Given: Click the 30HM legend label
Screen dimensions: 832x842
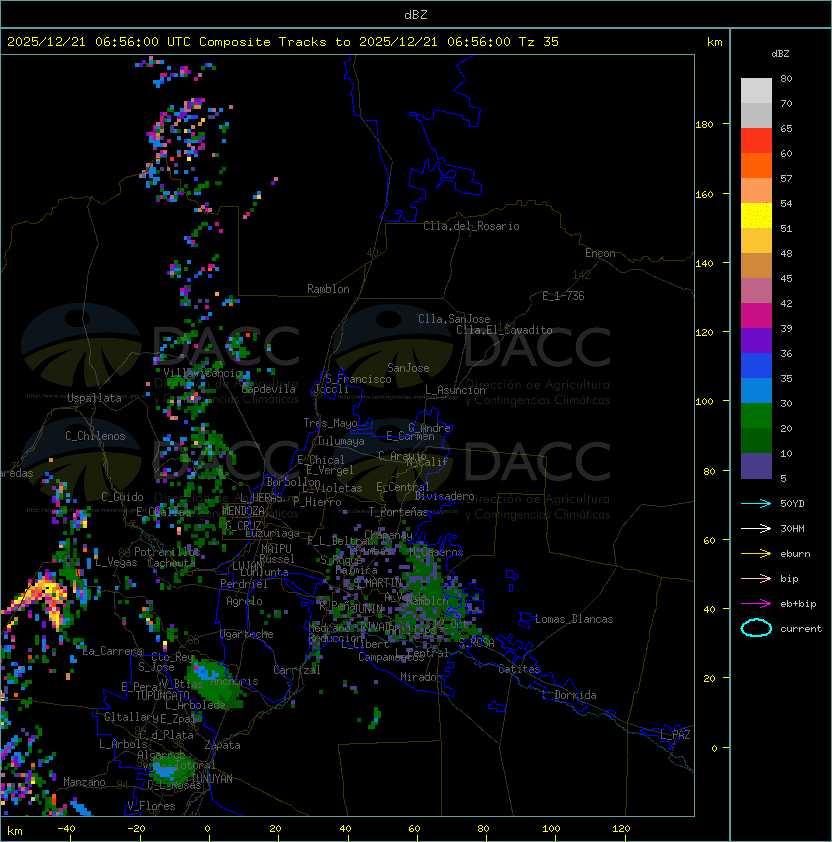Looking at the screenshot, I should (792, 528).
